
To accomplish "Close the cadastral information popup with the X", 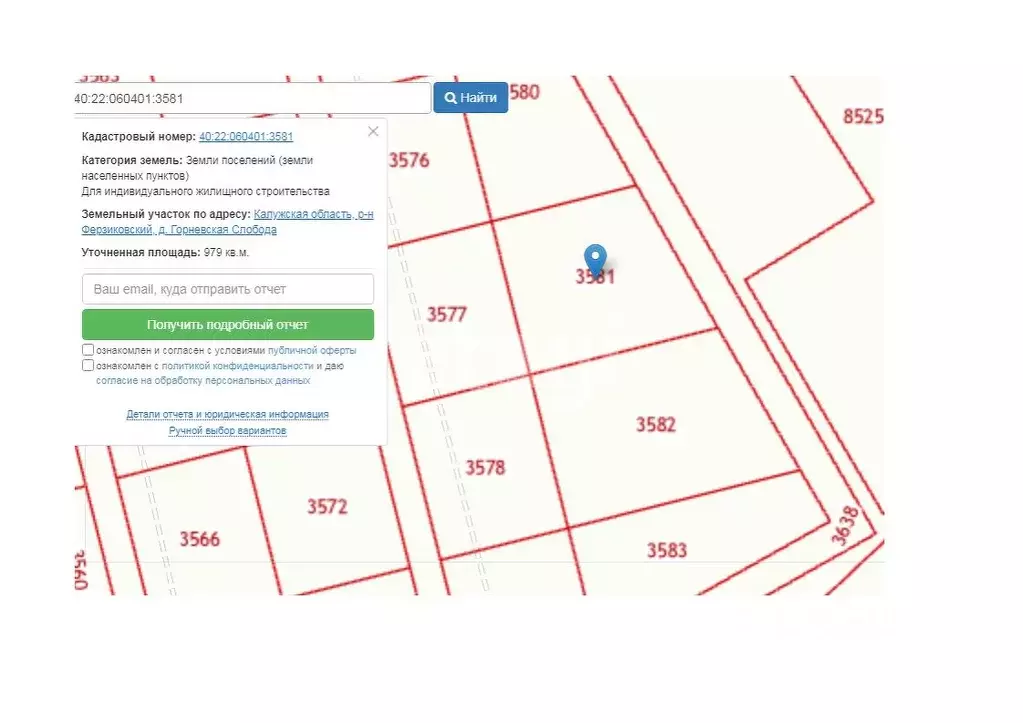I will (x=372, y=131).
